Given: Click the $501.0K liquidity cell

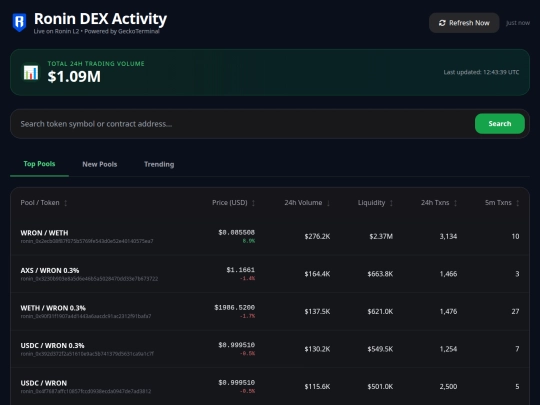Looking at the screenshot, I should [380, 386].
